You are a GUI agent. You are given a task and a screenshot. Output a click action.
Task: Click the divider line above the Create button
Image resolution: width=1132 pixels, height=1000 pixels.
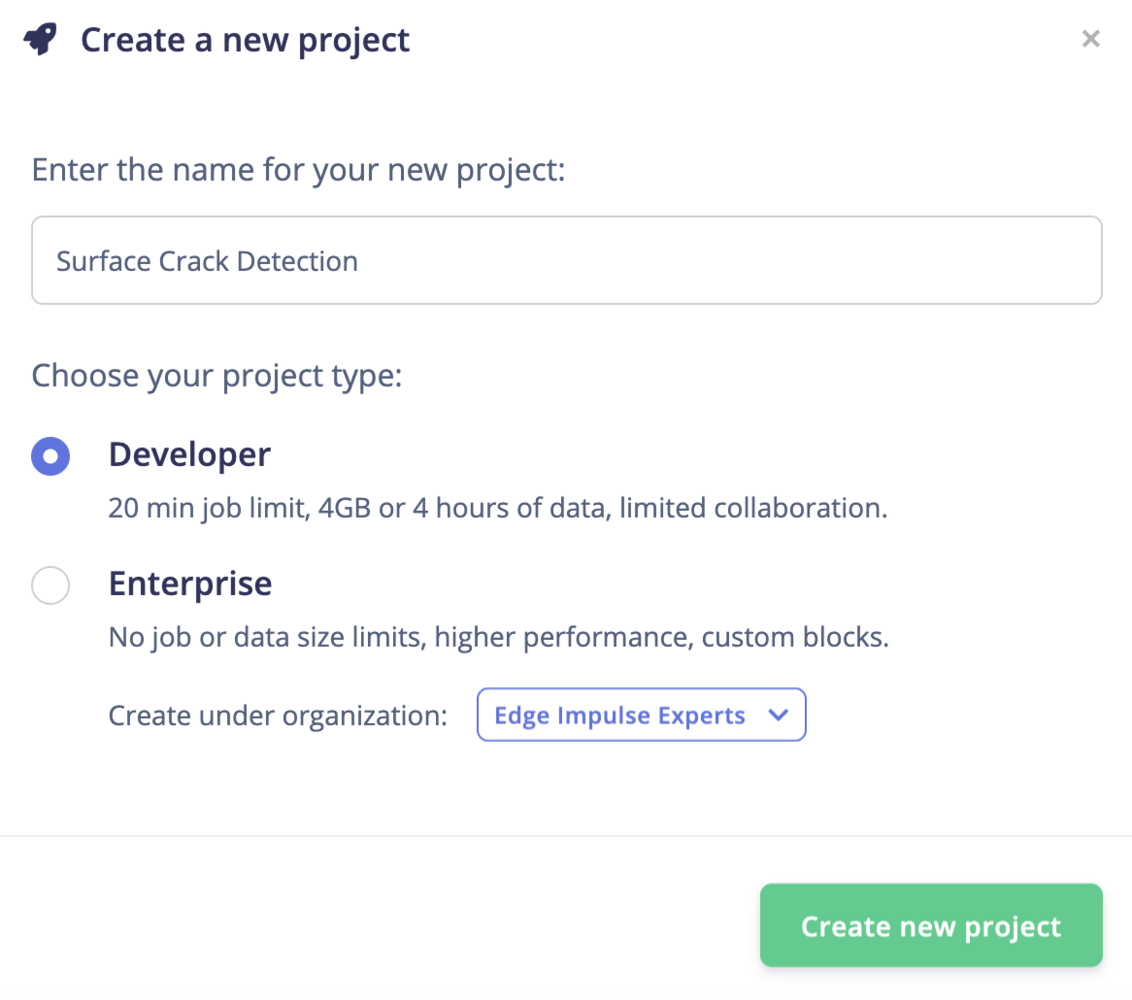566,835
